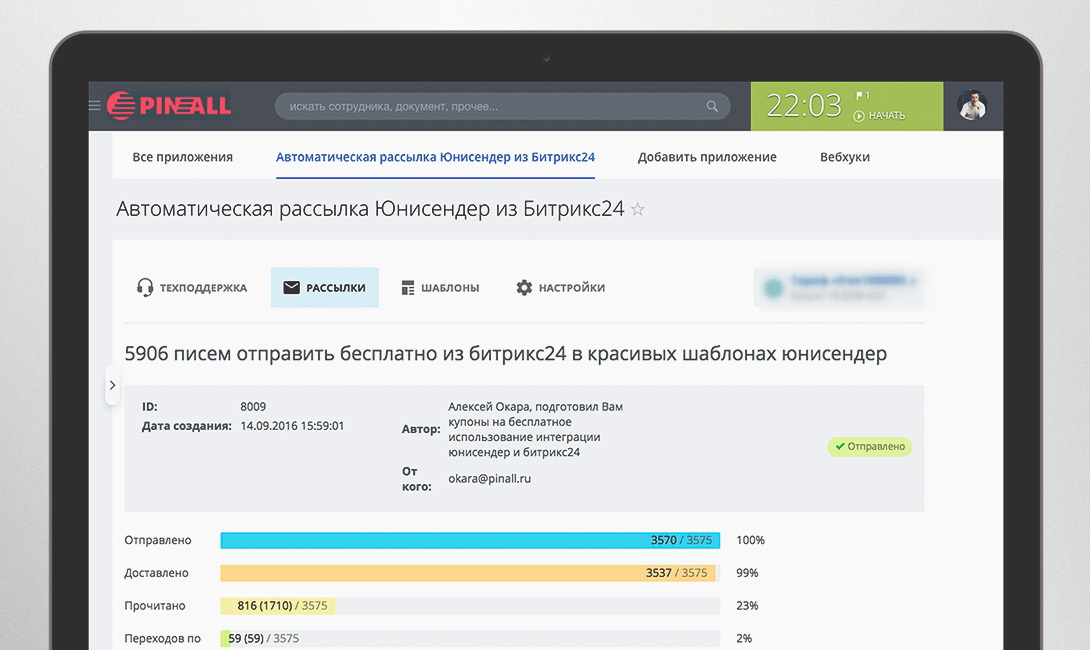Click the envelope icon for Рассылки
This screenshot has height=650, width=1090.
coord(291,288)
